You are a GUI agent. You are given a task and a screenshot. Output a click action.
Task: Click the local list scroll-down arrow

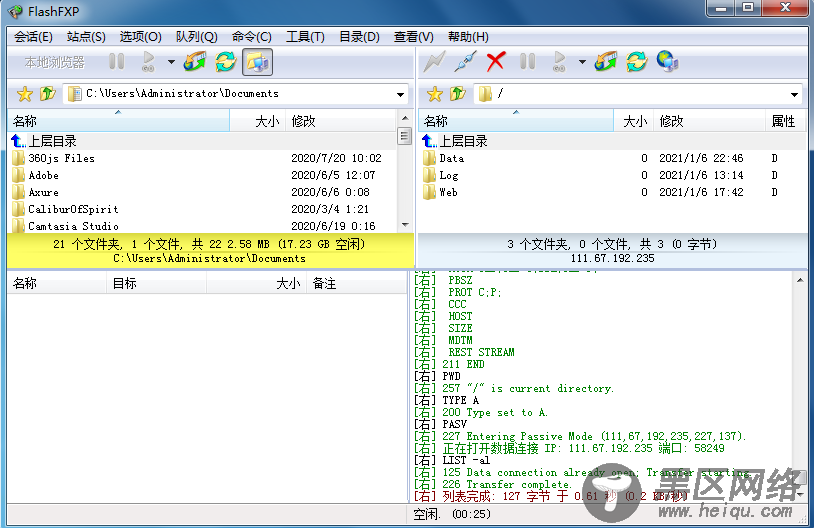click(x=405, y=225)
